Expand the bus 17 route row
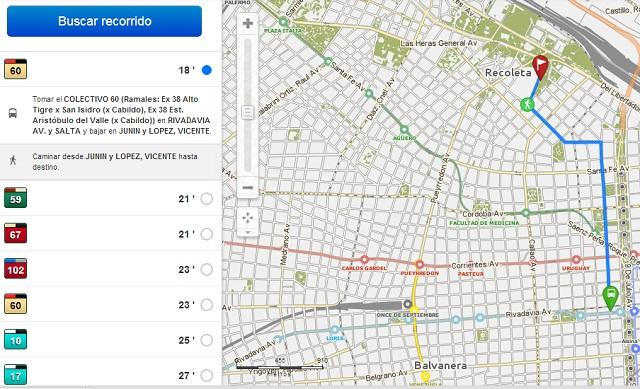Viewport: 640px width, 389px height. pyautogui.click(x=110, y=375)
